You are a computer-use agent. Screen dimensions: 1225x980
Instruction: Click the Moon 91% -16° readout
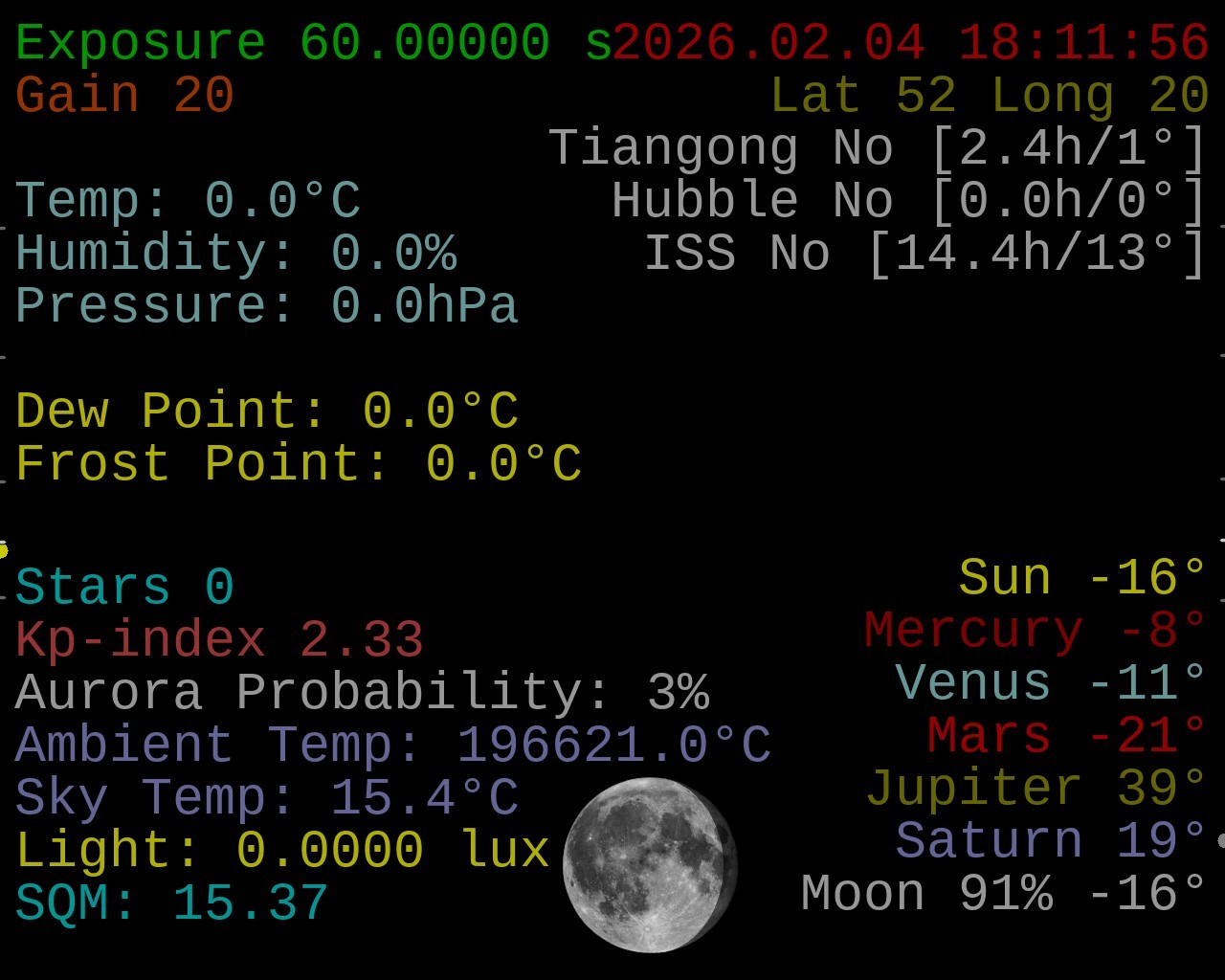(x=1003, y=894)
